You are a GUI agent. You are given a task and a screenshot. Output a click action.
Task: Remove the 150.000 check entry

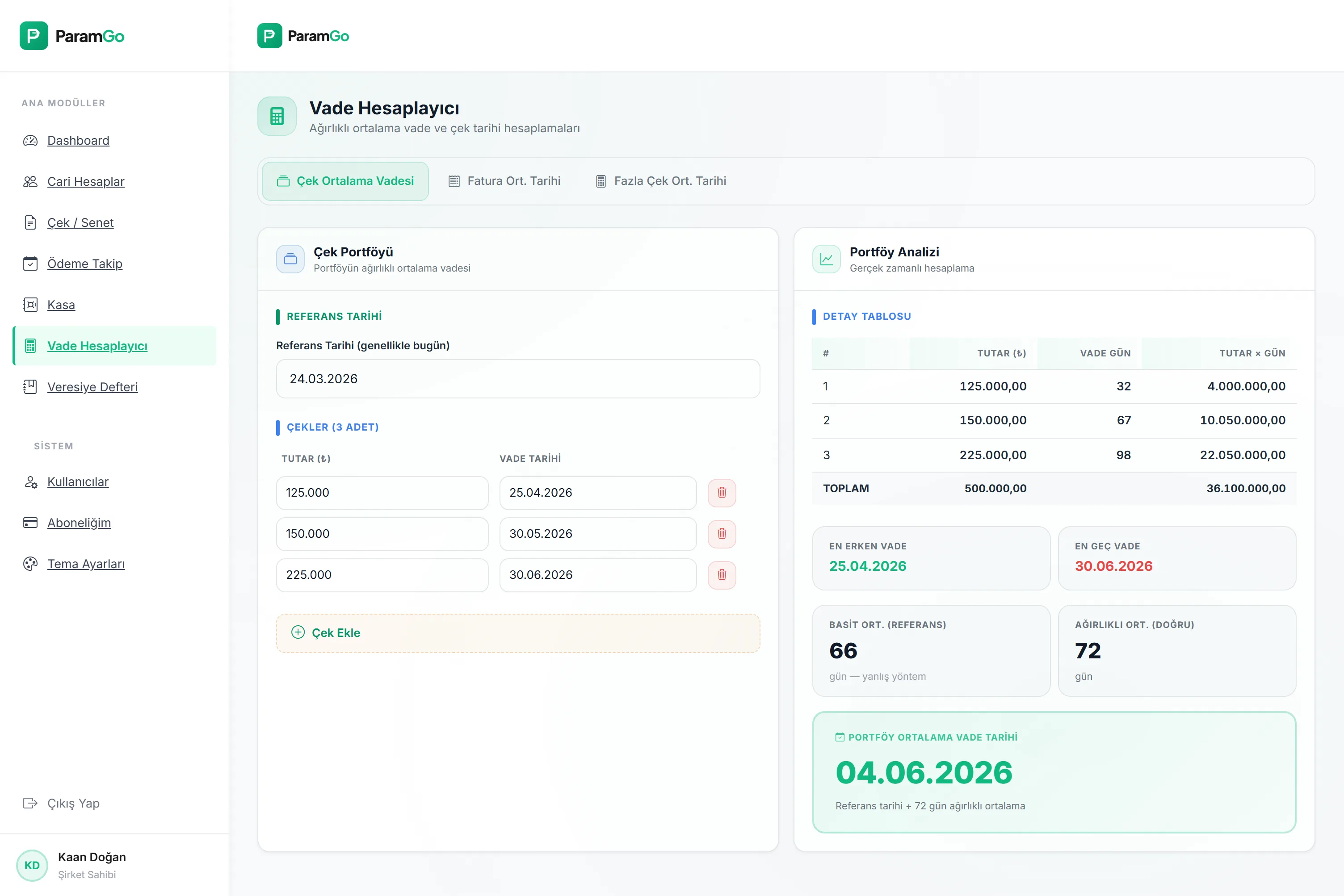tap(722, 534)
